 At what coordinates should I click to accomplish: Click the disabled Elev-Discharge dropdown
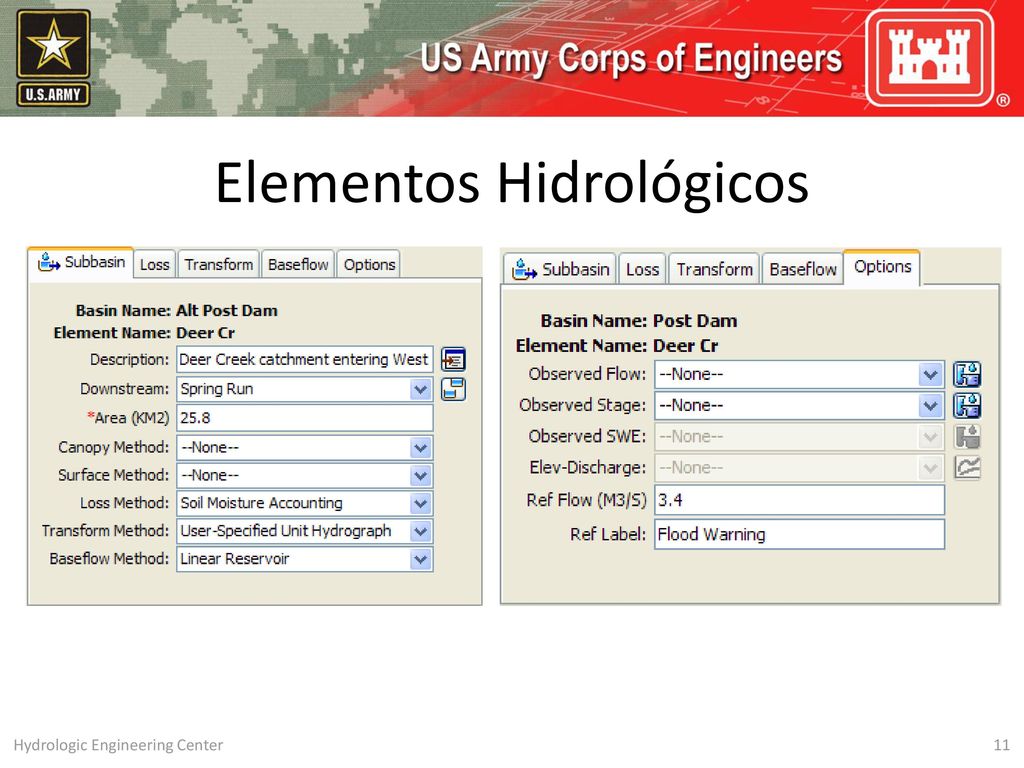799,468
